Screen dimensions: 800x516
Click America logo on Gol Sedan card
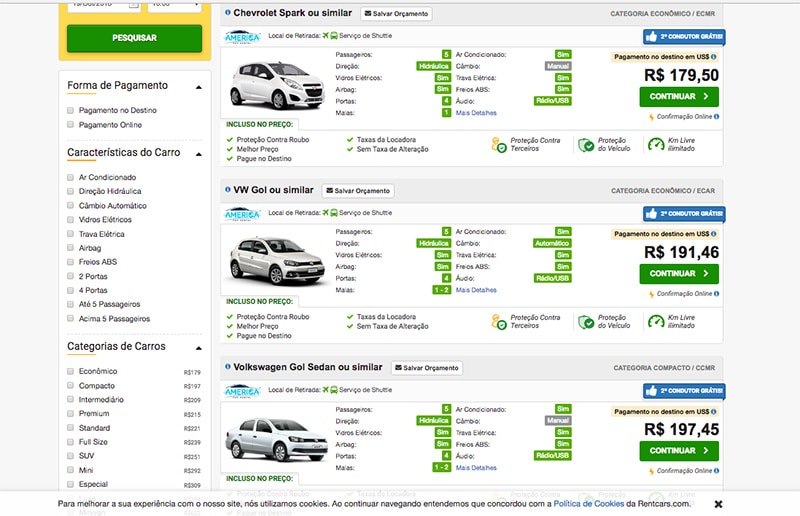[x=242, y=391]
